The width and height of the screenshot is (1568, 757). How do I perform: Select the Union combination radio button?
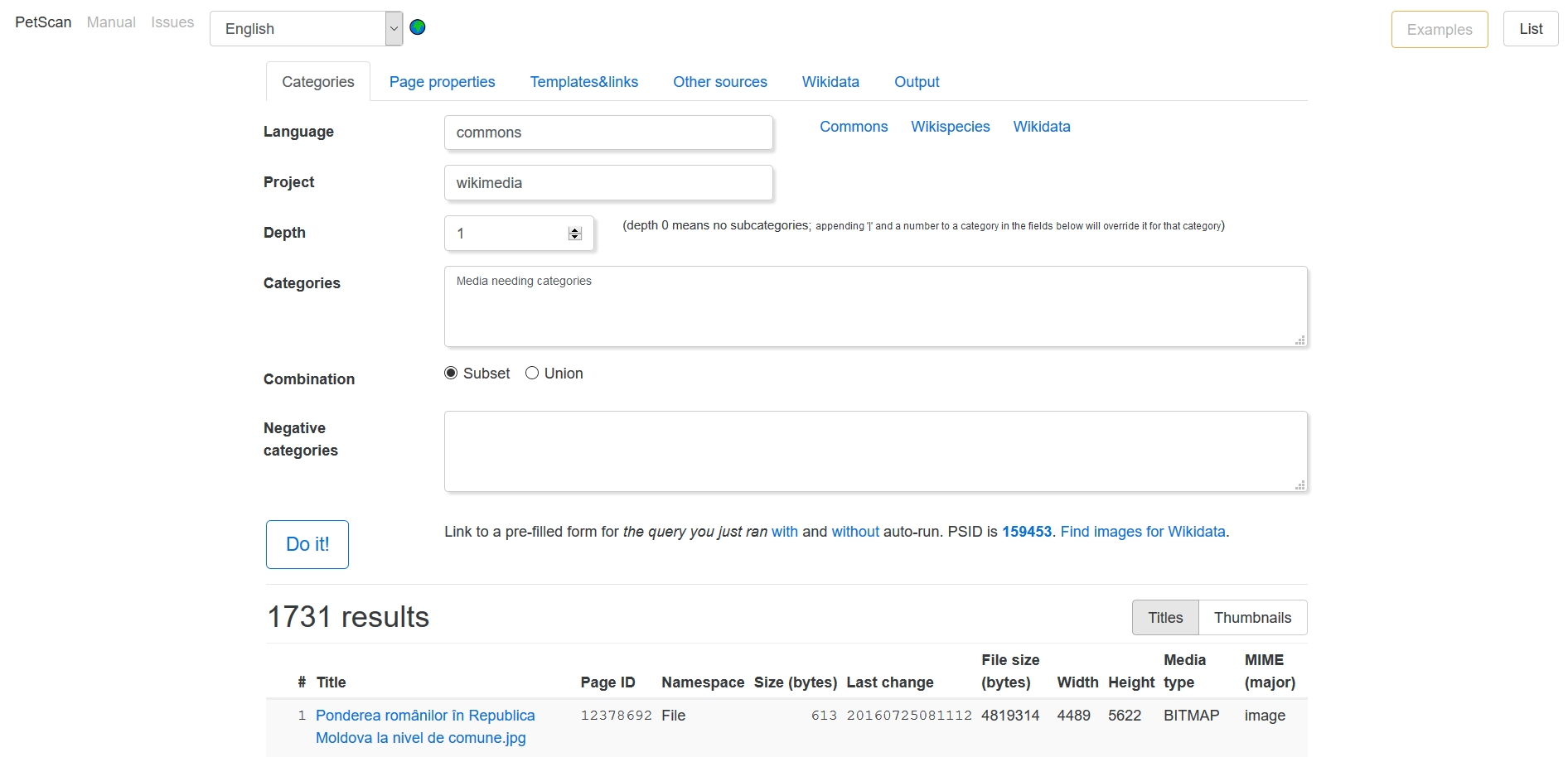(532, 374)
